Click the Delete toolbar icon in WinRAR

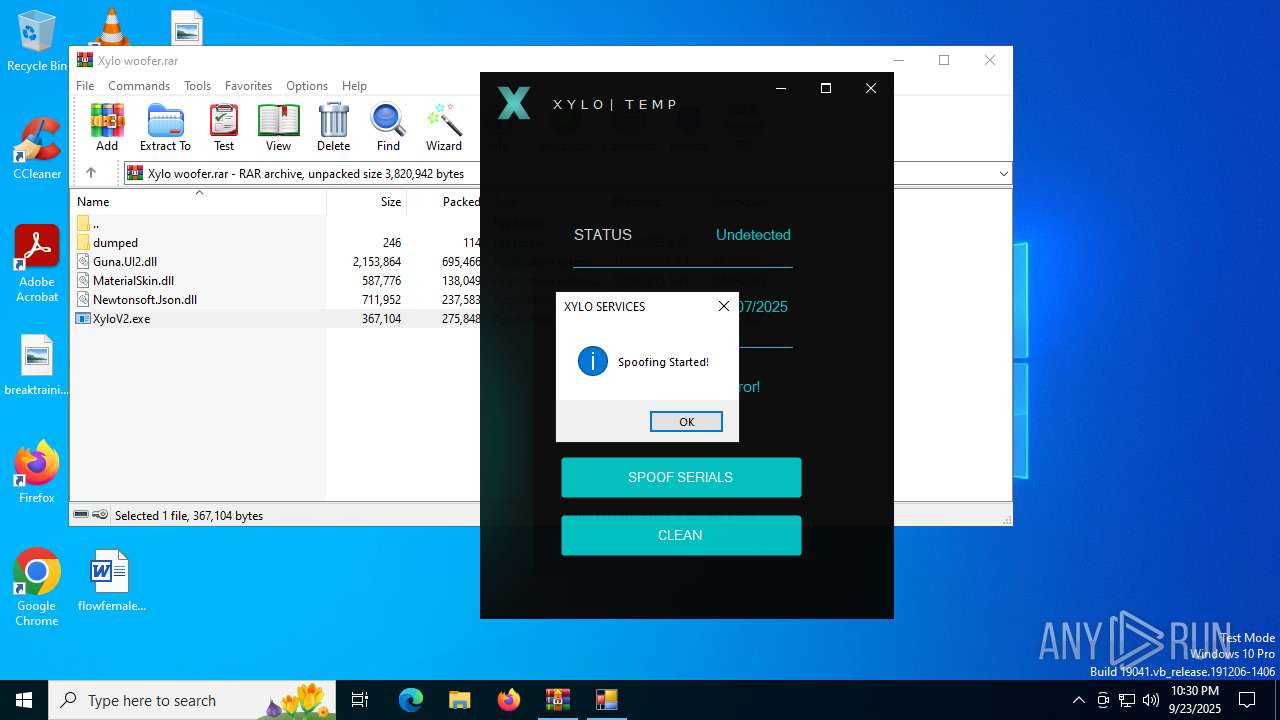(333, 127)
